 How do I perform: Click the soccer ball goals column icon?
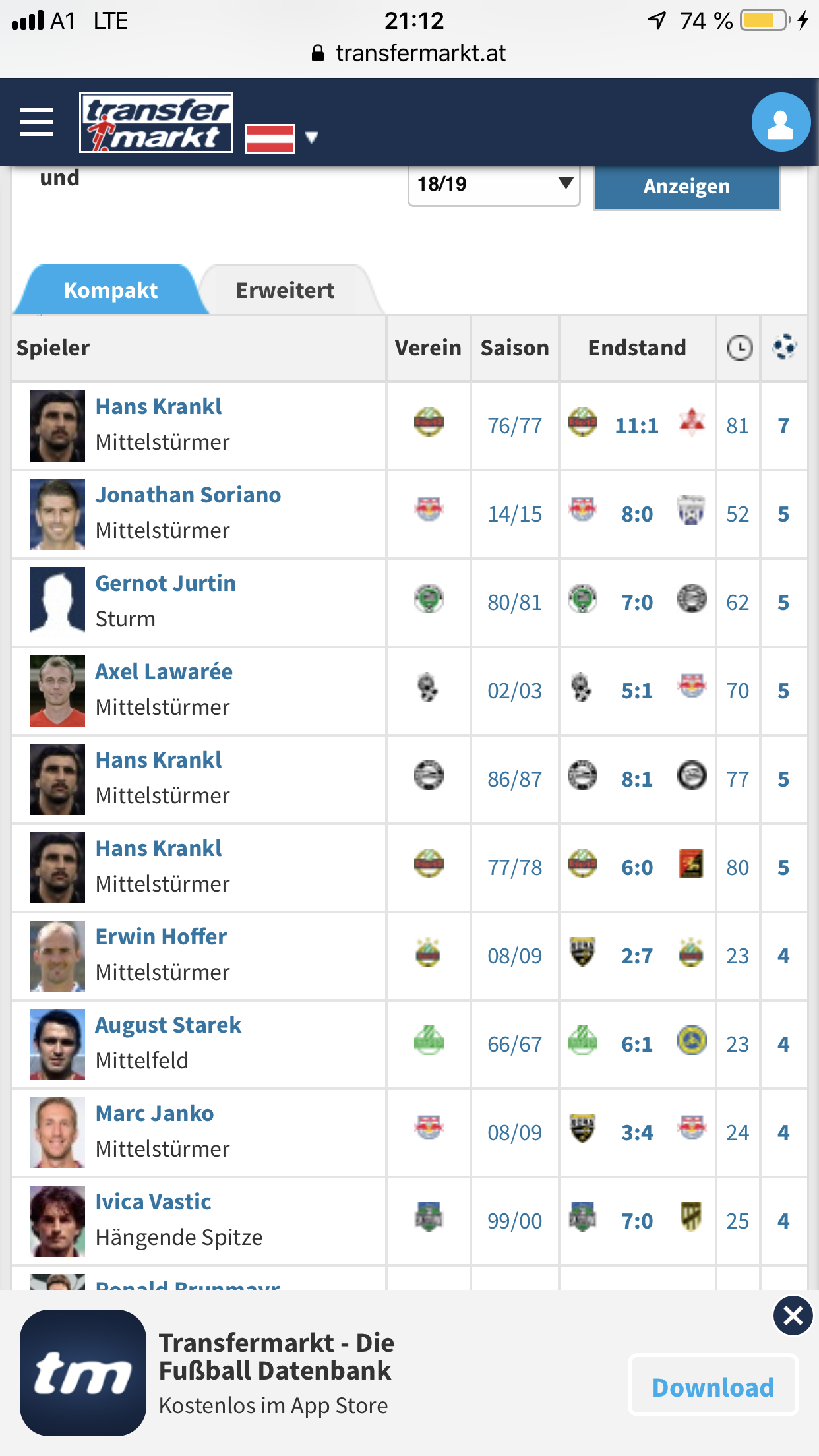coord(784,347)
